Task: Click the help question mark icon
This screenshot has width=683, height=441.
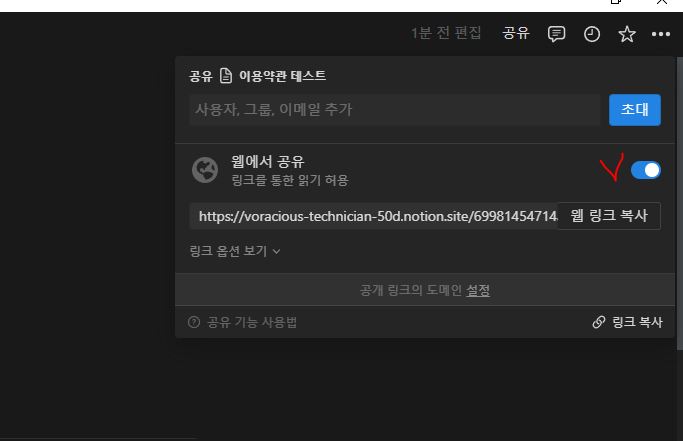Action: pos(194,322)
